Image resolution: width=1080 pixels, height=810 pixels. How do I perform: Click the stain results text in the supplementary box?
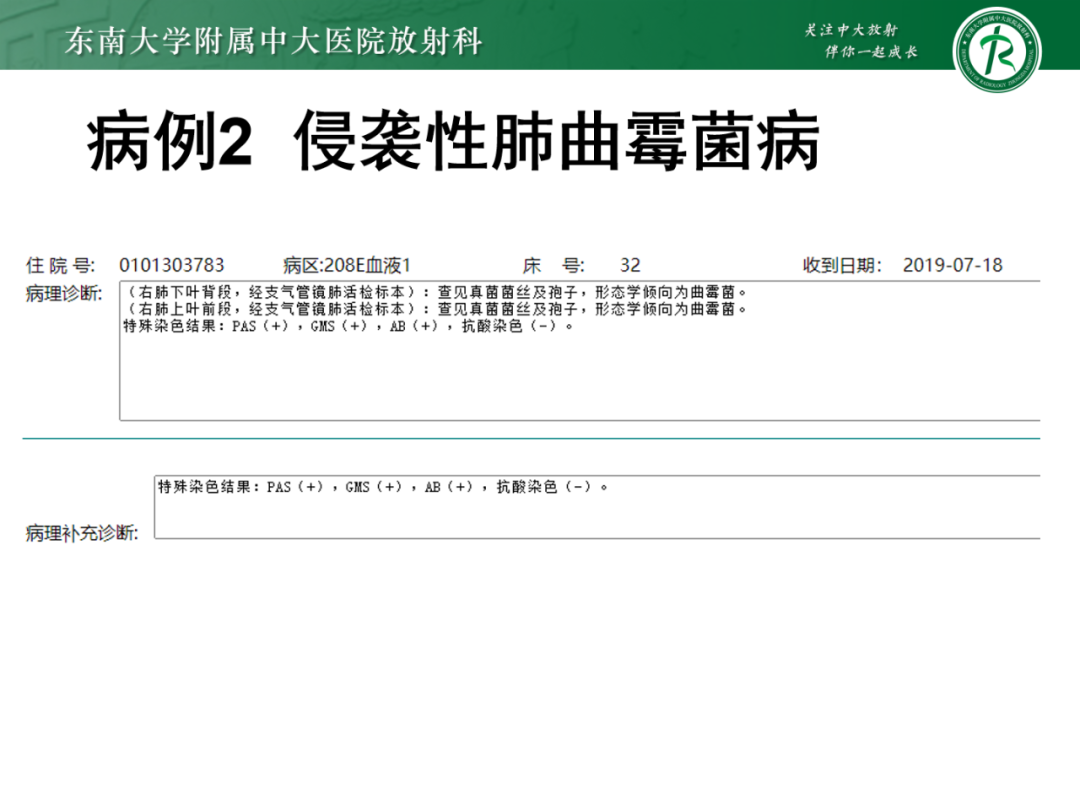click(x=383, y=487)
